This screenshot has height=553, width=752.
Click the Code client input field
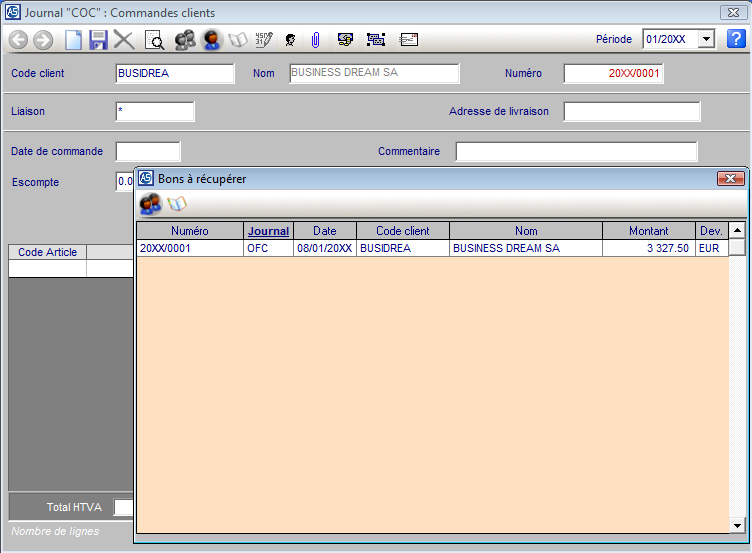click(175, 73)
